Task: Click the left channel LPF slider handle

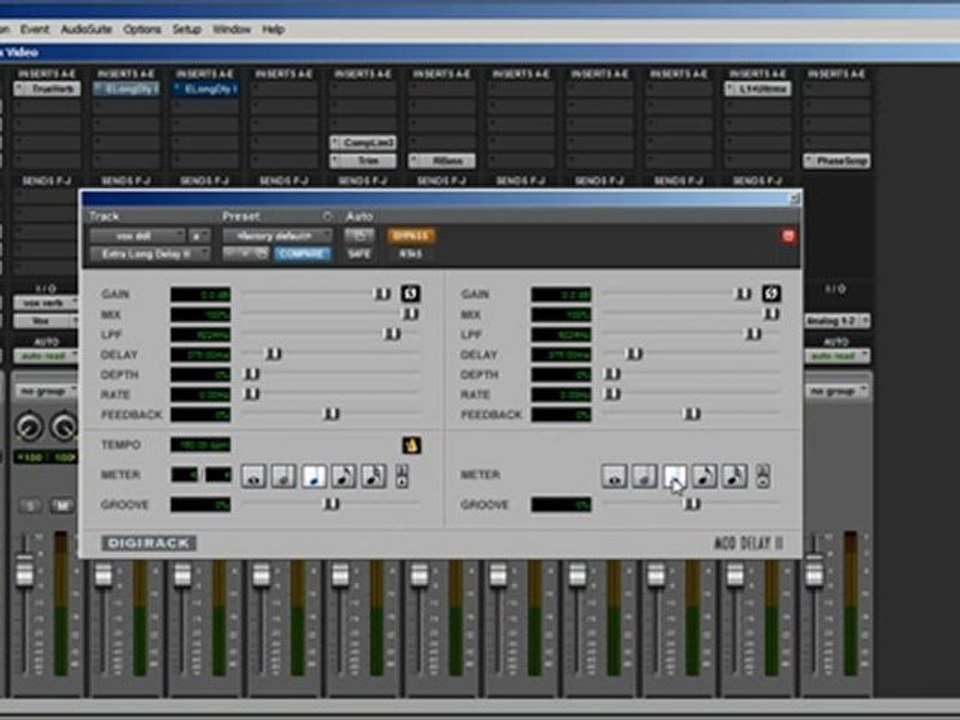Action: tap(392, 334)
